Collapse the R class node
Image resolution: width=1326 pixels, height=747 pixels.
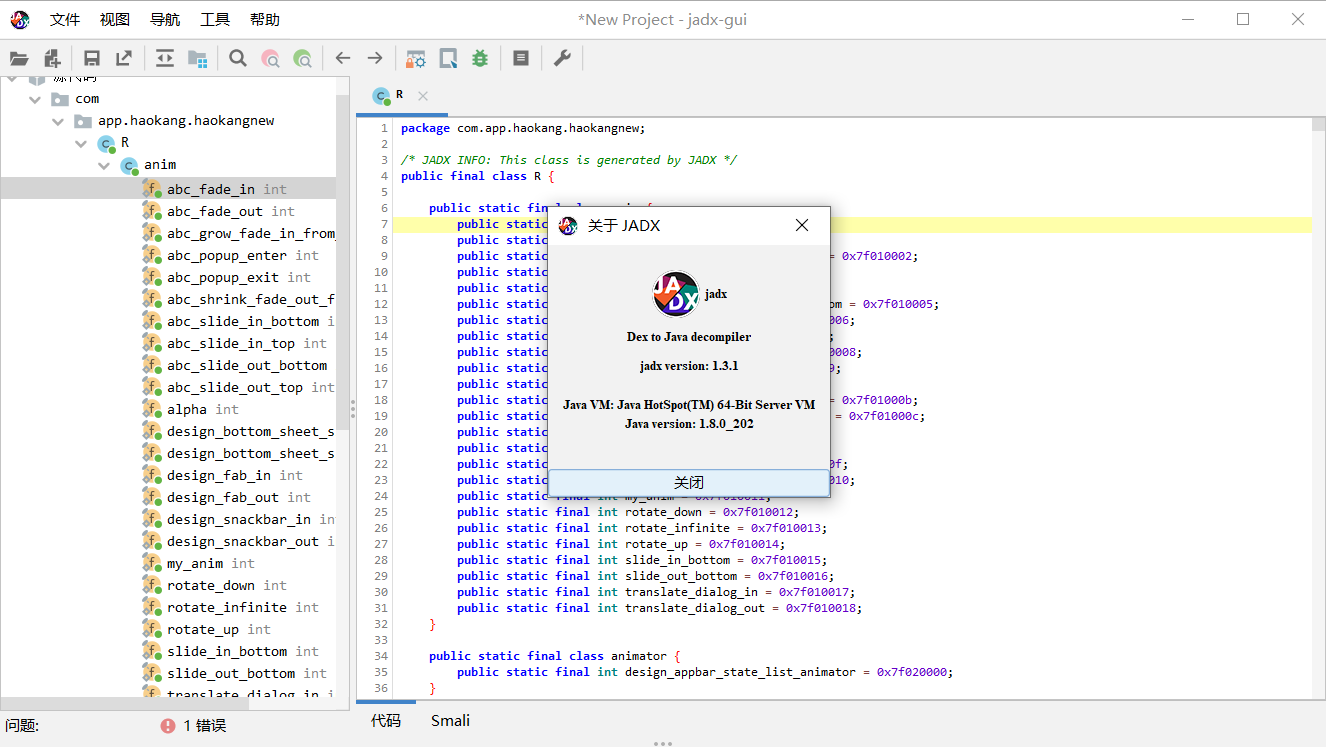pos(81,143)
